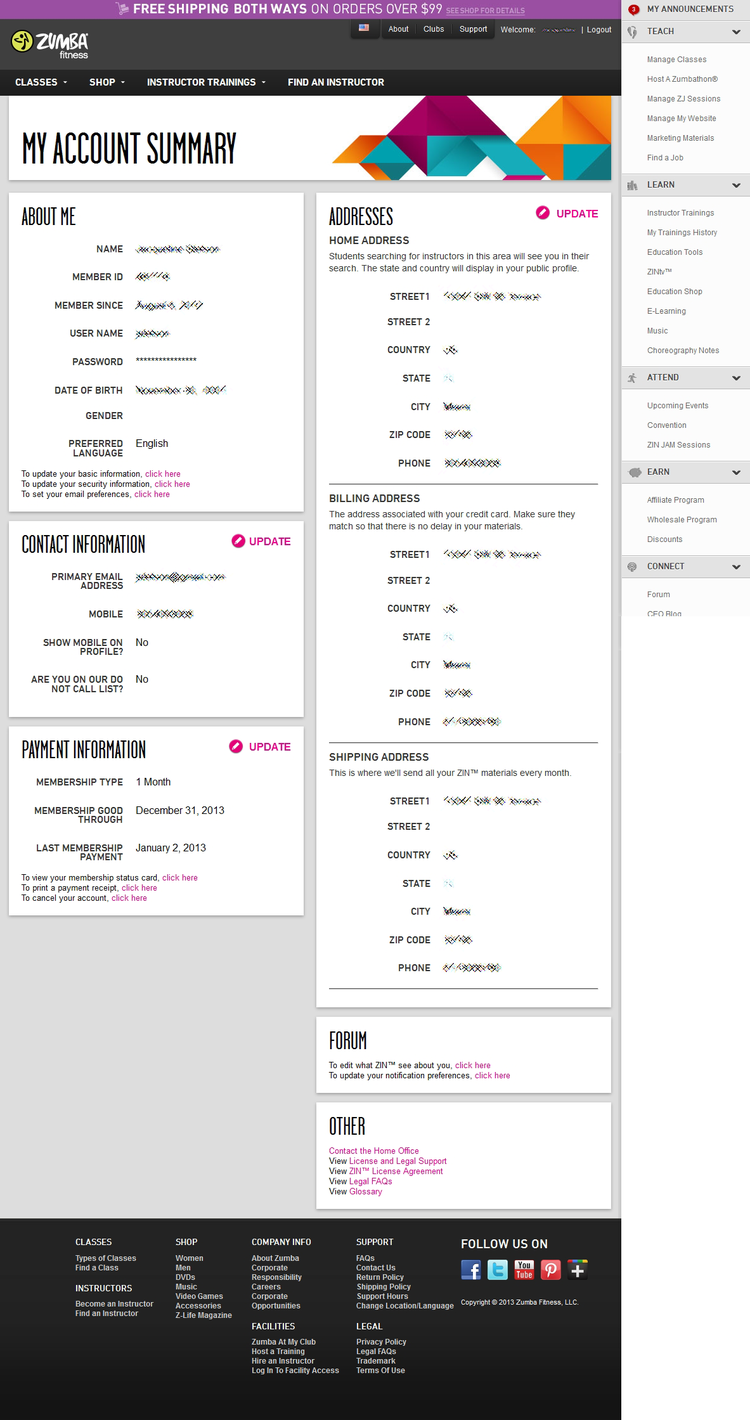This screenshot has height=1420, width=750.
Task: Open My Trainings History sidebar link
Action: [682, 233]
